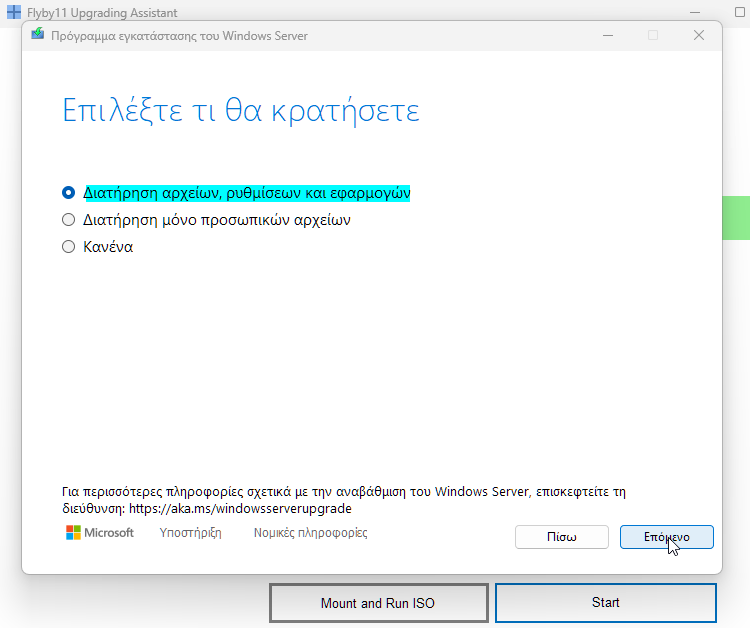Screen dimensions: 750x628
Task: Select 'Διατήρηση μόνο προσωπικών αρχείων' radio button
Action: tap(68, 220)
